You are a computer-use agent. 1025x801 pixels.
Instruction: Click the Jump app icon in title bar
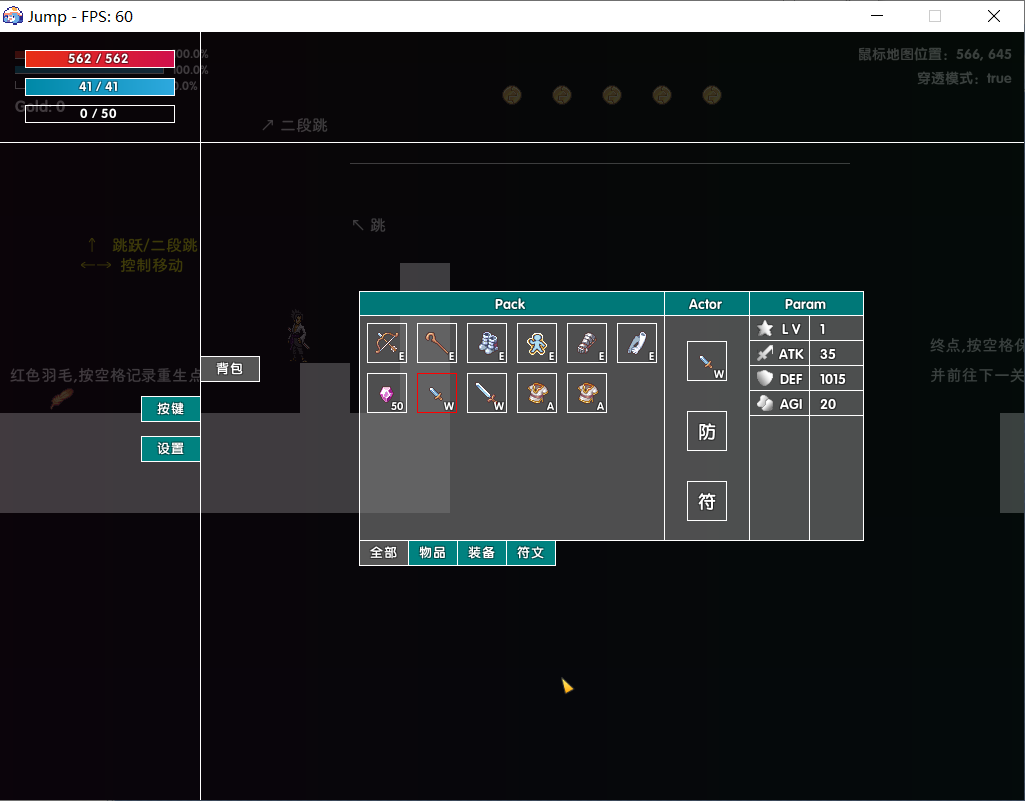(x=12, y=16)
